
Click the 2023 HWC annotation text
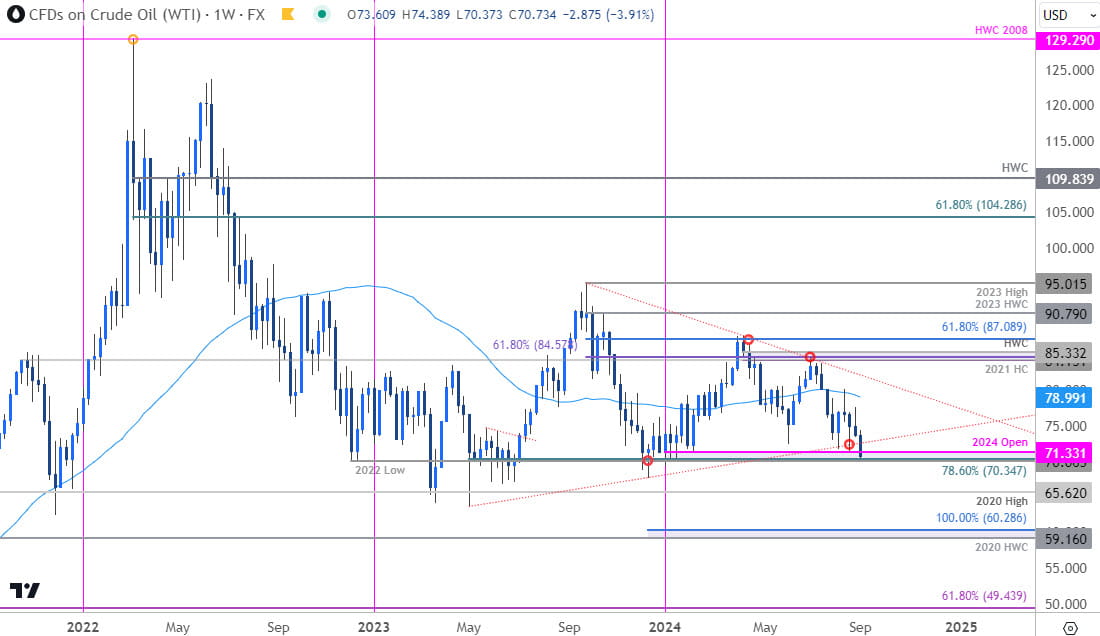(x=1002, y=304)
